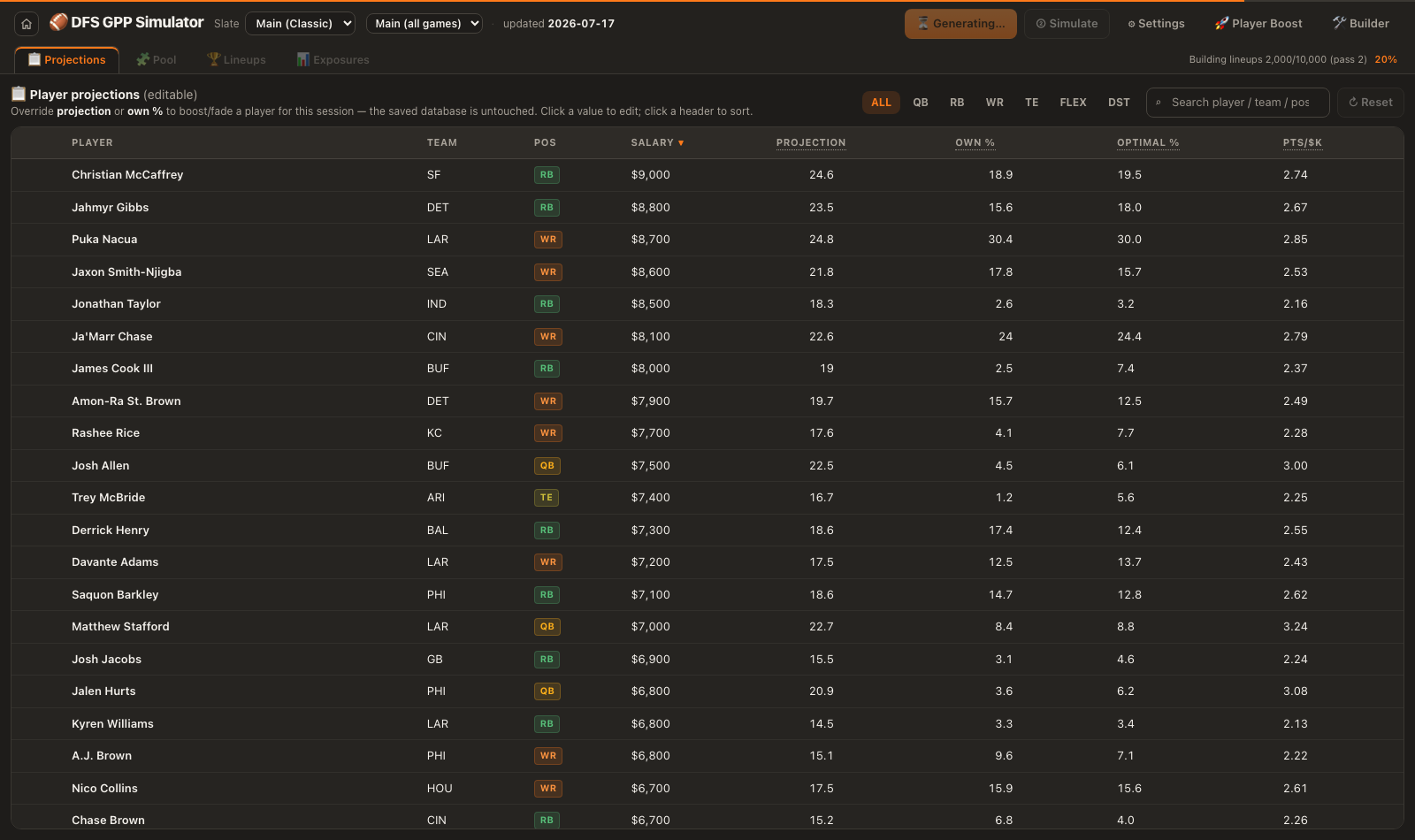Filter players by QB
The image size is (1415, 840).
coord(921,103)
